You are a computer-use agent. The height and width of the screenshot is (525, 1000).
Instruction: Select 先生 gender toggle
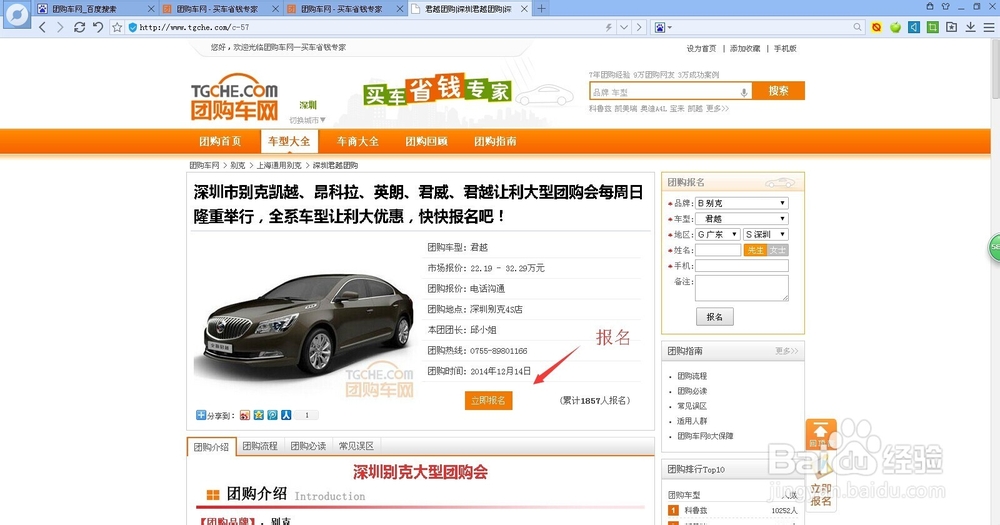[755, 250]
